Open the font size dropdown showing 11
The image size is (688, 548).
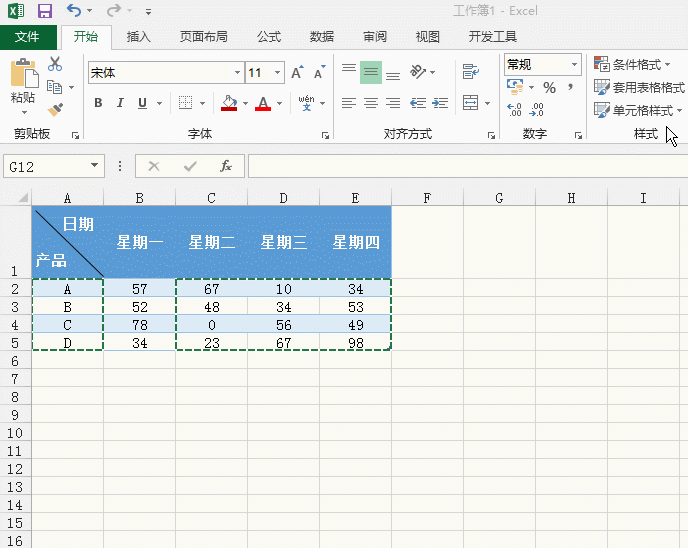pyautogui.click(x=277, y=72)
